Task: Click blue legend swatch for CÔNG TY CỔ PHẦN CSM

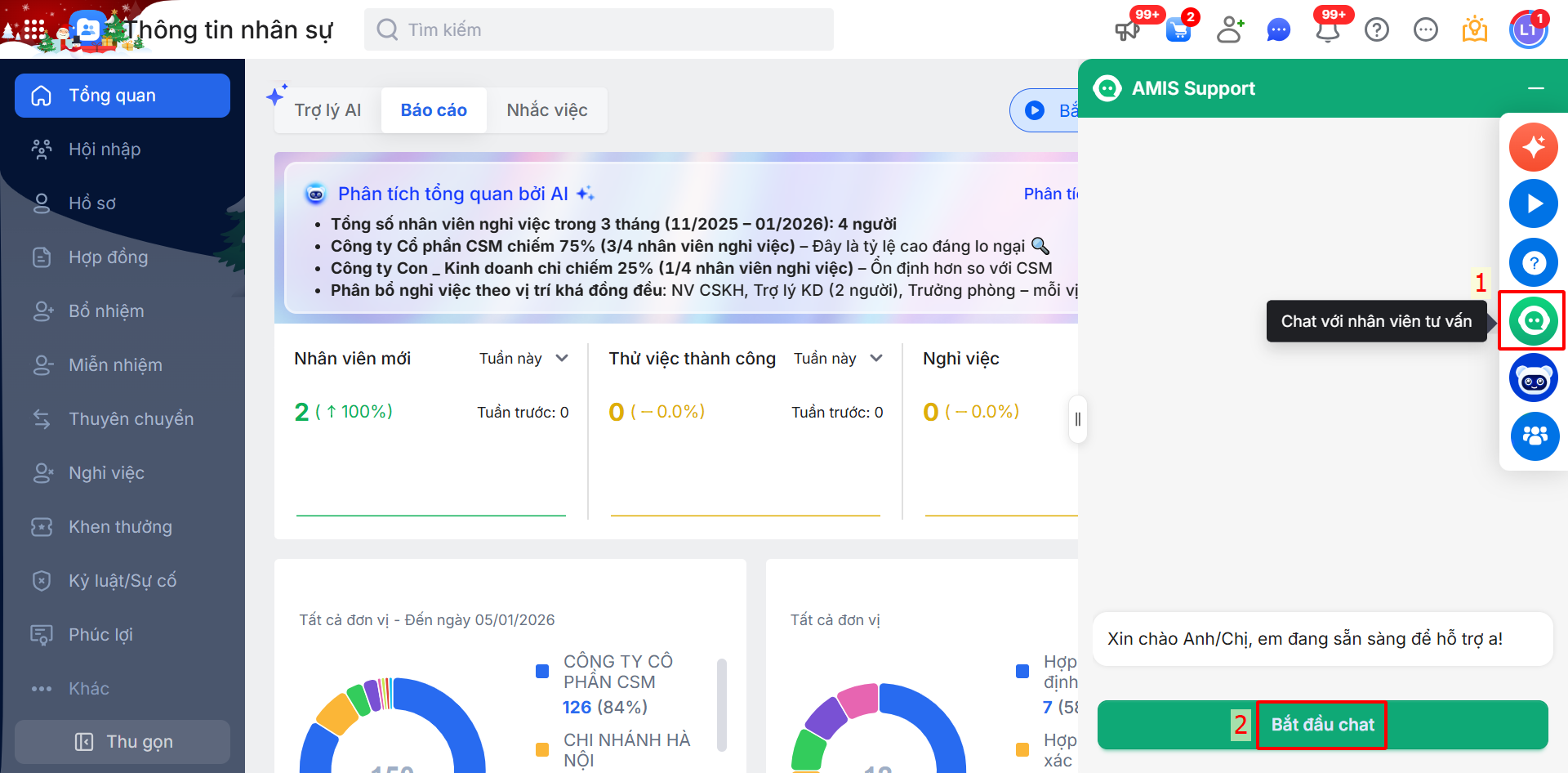Action: [x=542, y=671]
